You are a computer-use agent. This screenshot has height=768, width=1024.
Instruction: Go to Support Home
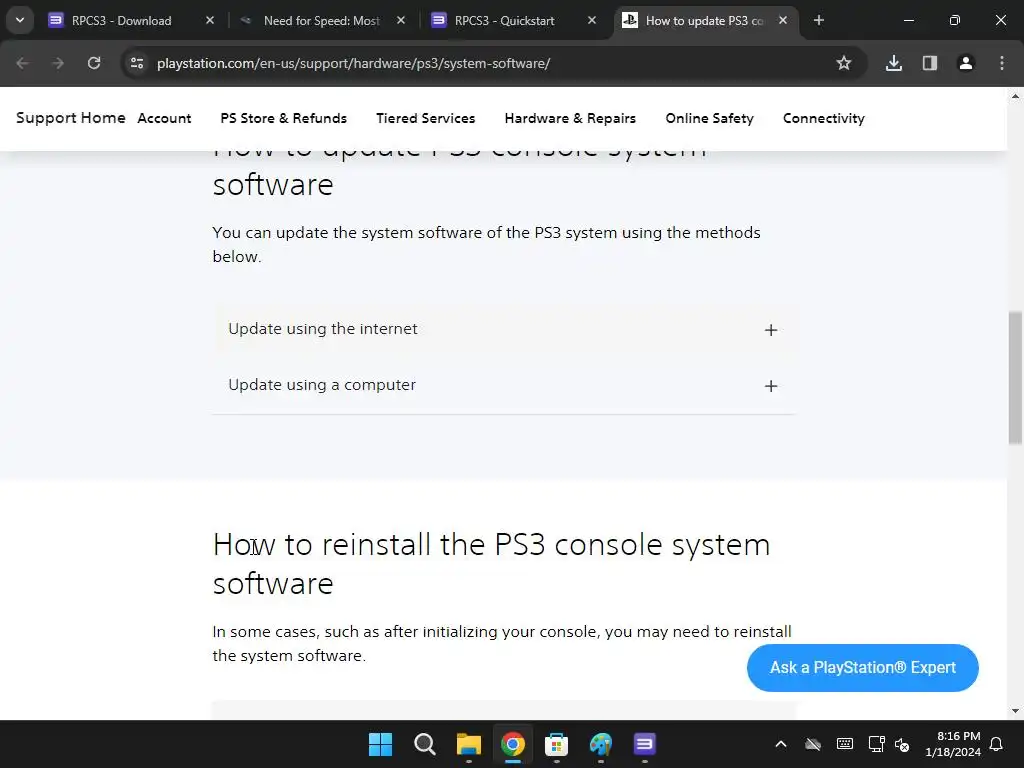[x=71, y=118]
